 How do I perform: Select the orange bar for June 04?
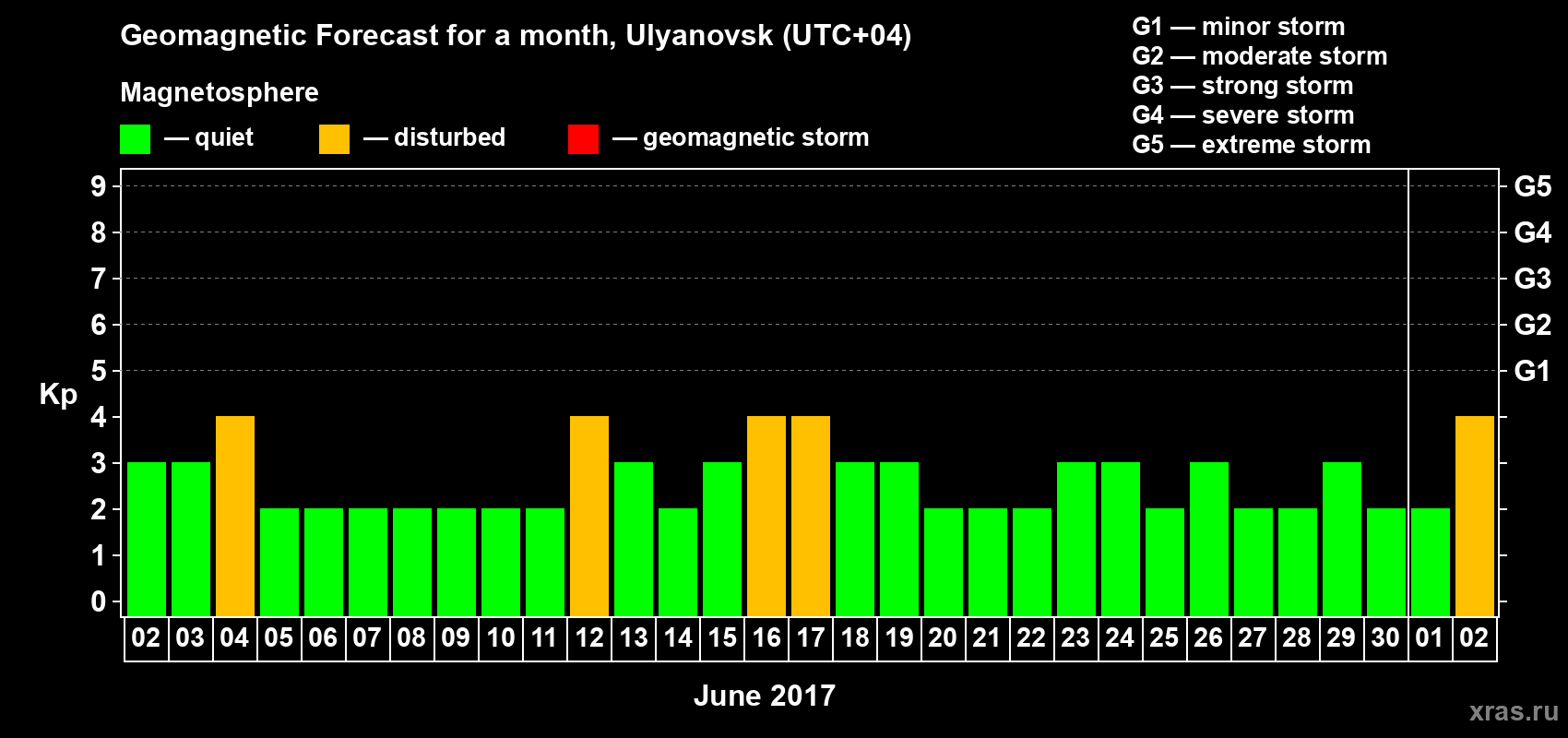pos(235,517)
